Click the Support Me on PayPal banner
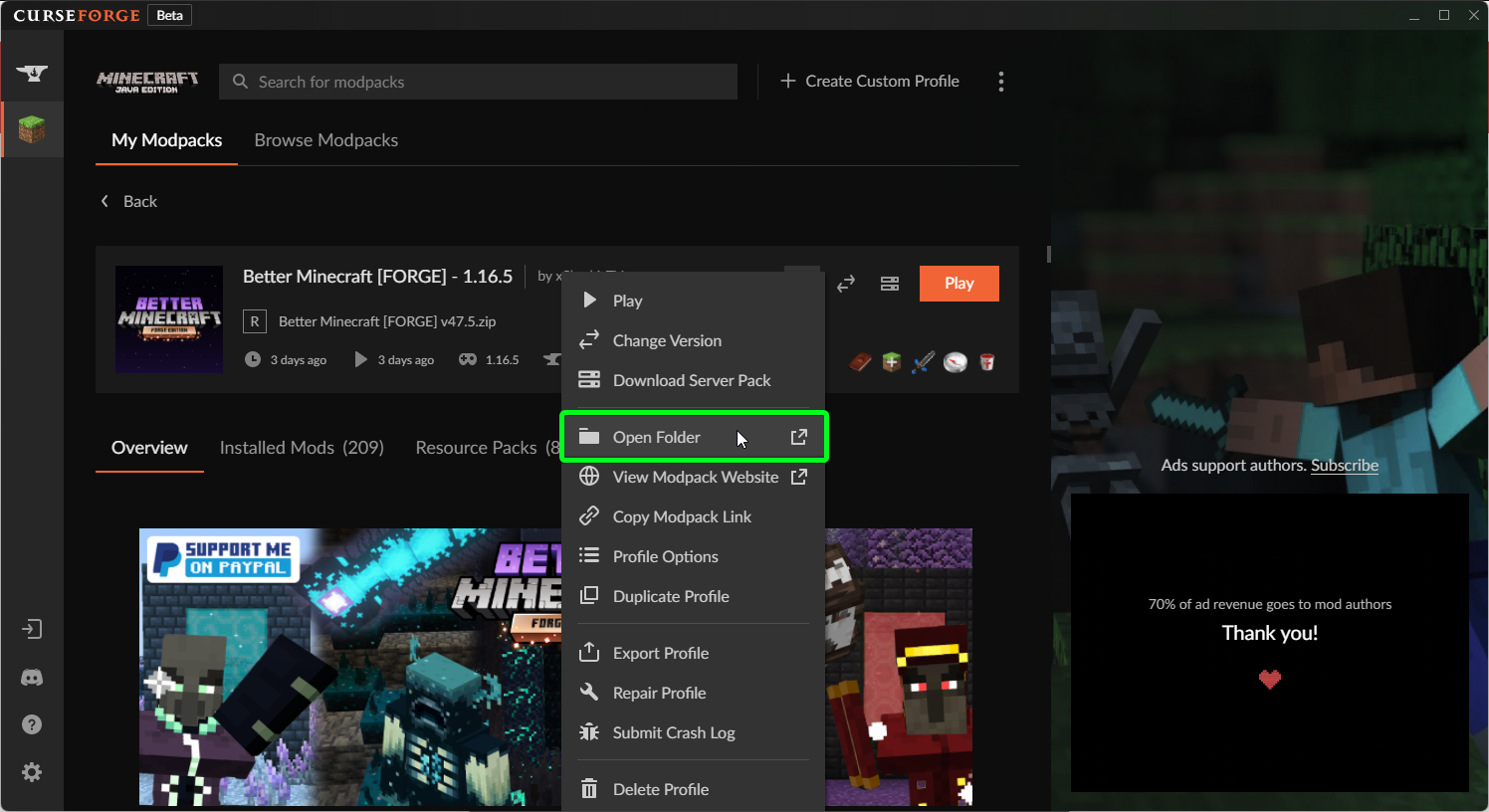Screen dimensions: 1489x812 pyautogui.click(x=223, y=558)
